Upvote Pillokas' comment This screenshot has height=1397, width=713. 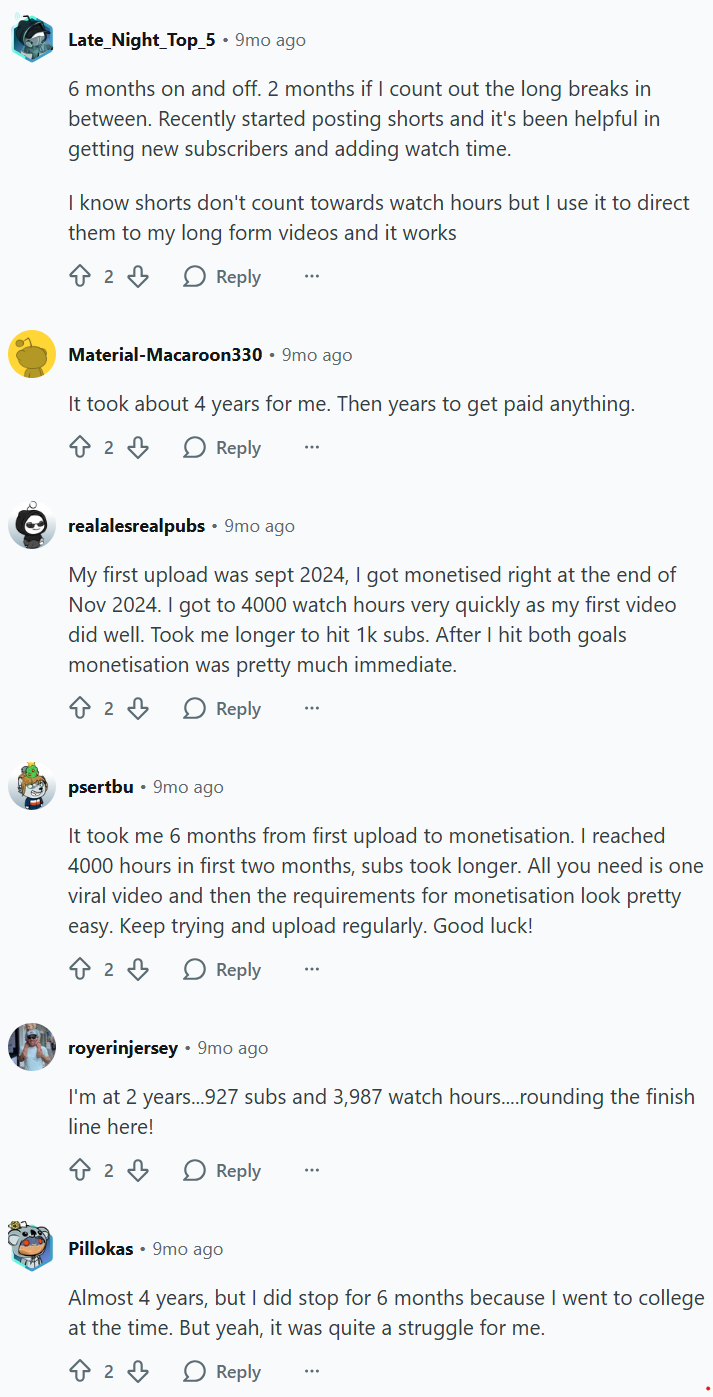pyautogui.click(x=80, y=1372)
